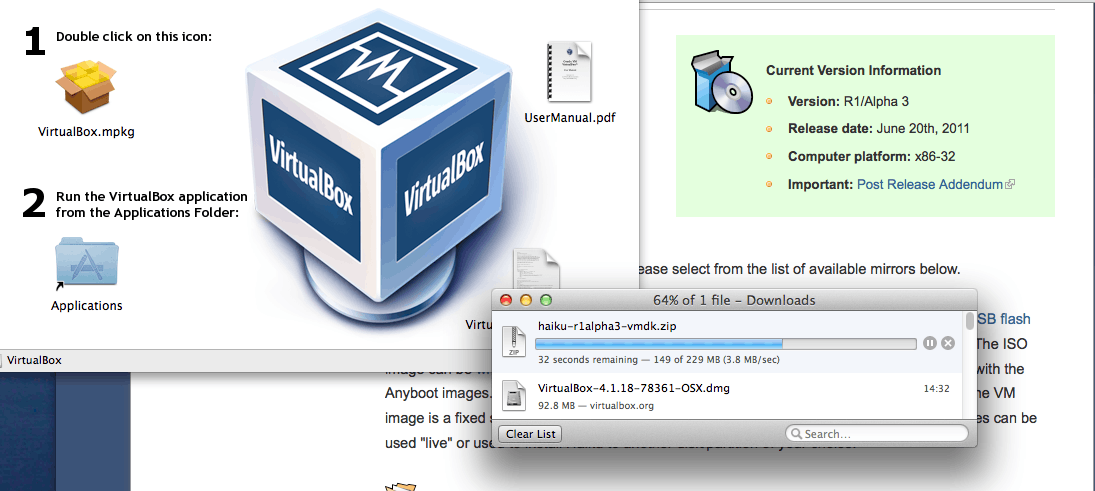Select the VirtualBox dmg disk image icon
Image resolution: width=1095 pixels, height=491 pixels.
[x=513, y=396]
